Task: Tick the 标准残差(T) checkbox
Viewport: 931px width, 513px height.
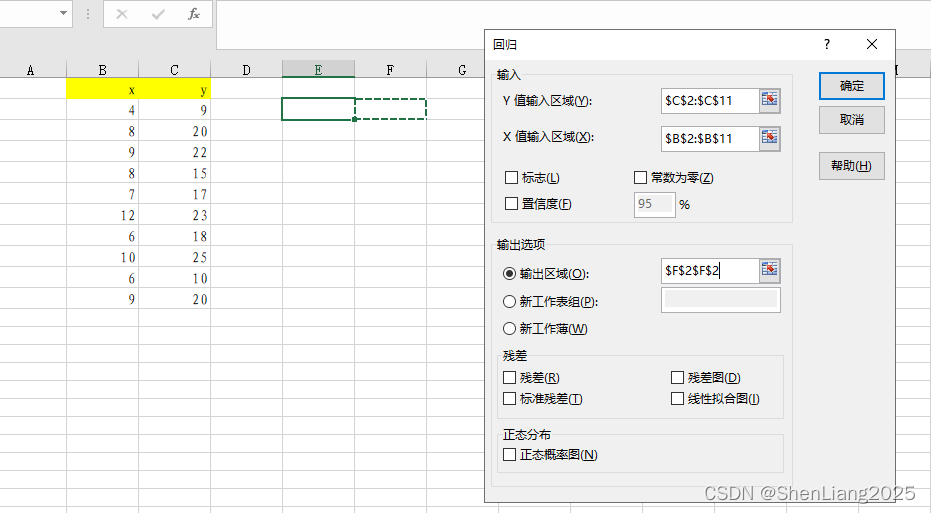Action: click(x=509, y=398)
